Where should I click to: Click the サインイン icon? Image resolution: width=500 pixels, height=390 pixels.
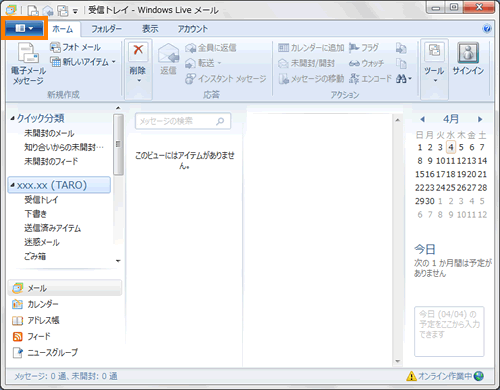(468, 53)
